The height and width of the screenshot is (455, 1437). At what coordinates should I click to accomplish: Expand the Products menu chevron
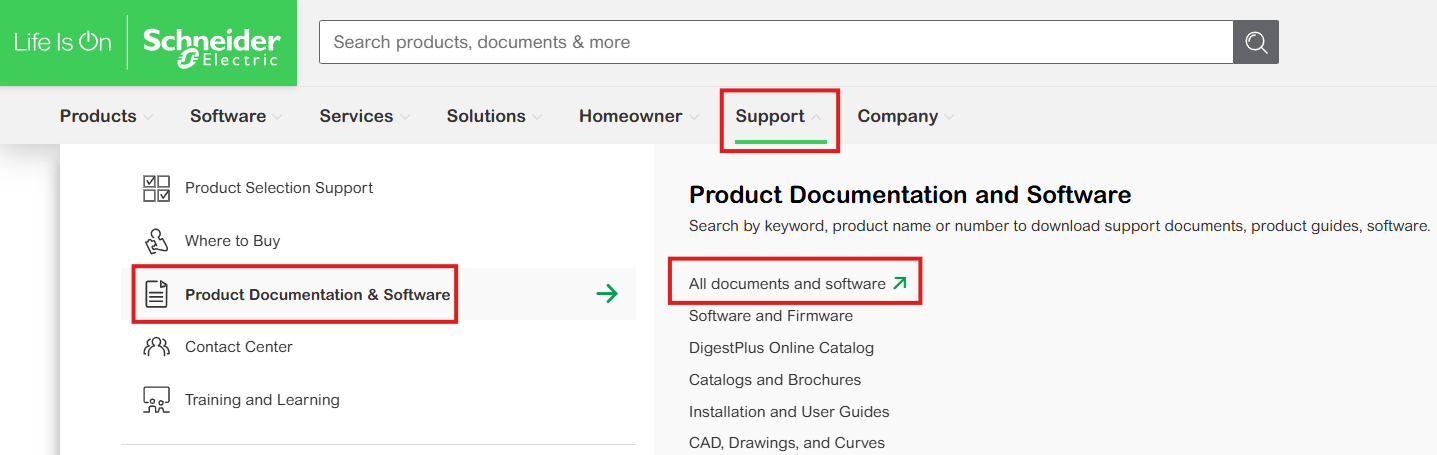(x=148, y=117)
